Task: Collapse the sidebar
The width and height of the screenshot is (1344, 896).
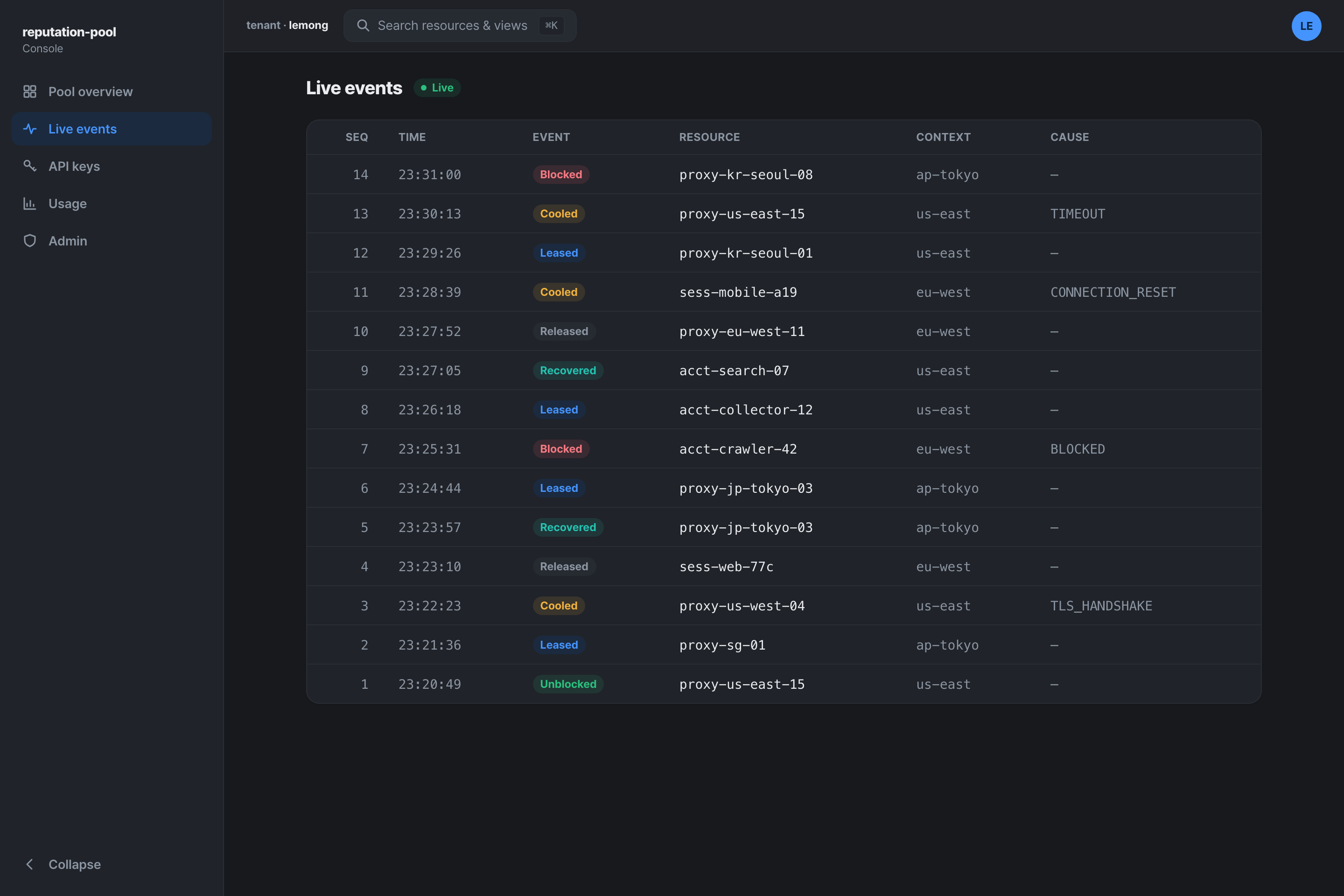Action: tap(112, 864)
